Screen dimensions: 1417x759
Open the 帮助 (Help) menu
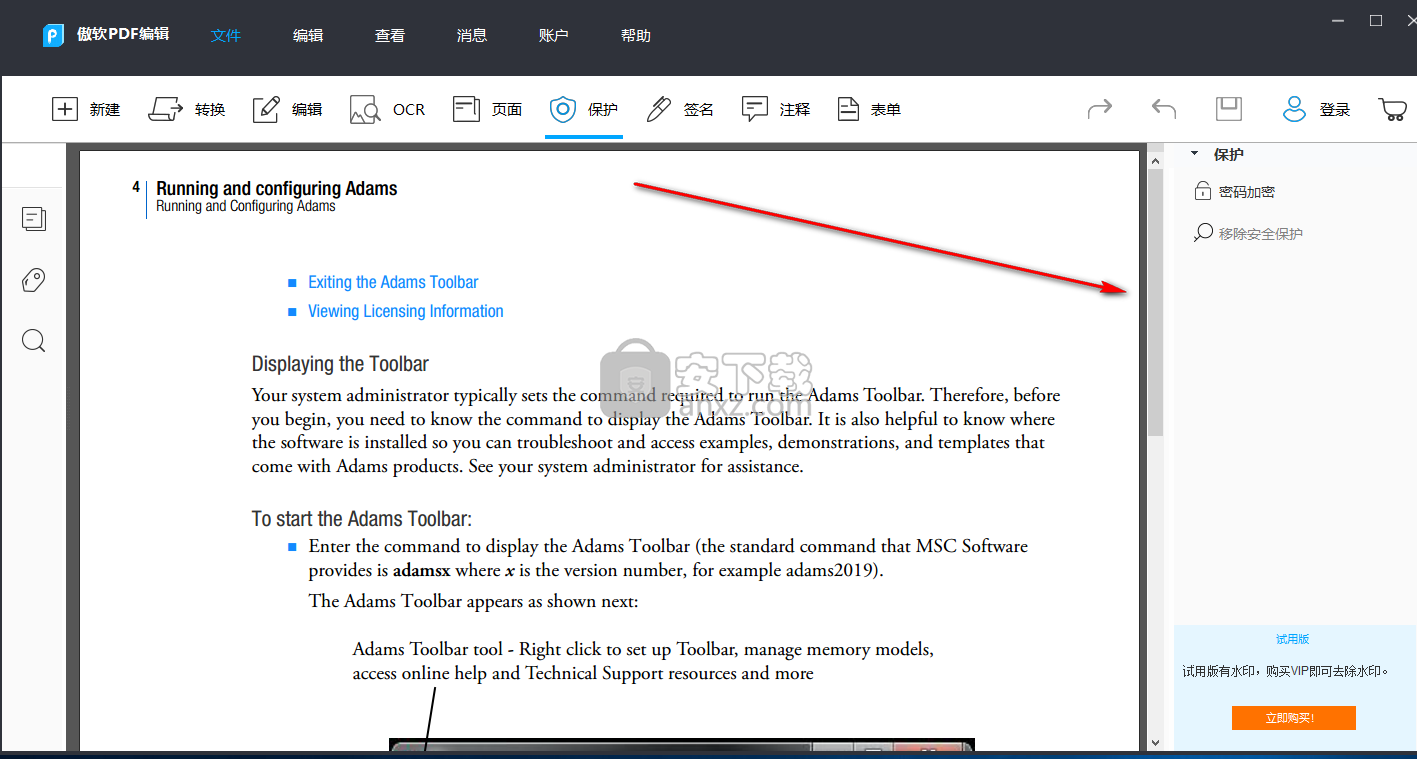[x=636, y=35]
